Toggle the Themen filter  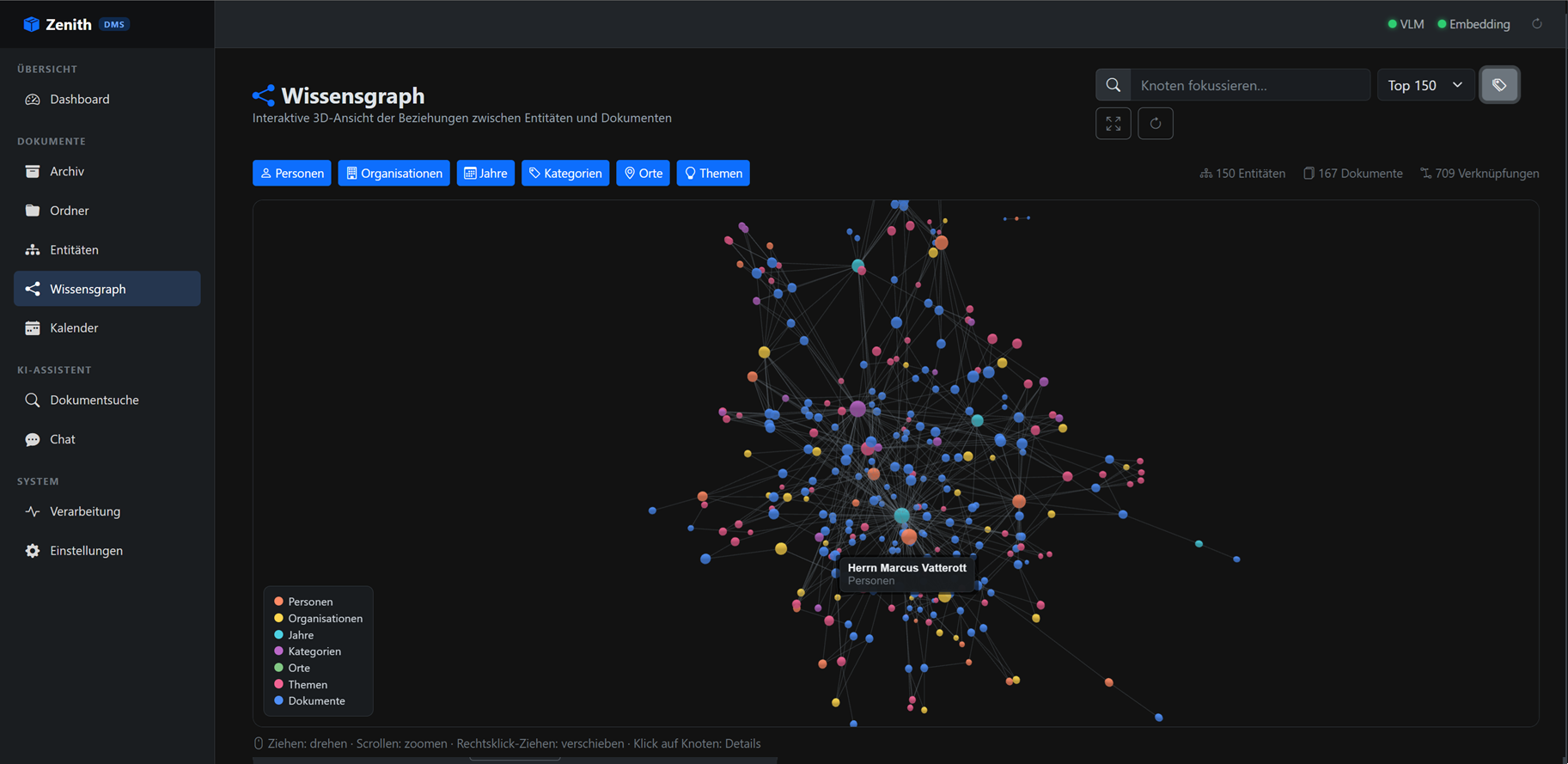click(x=713, y=174)
